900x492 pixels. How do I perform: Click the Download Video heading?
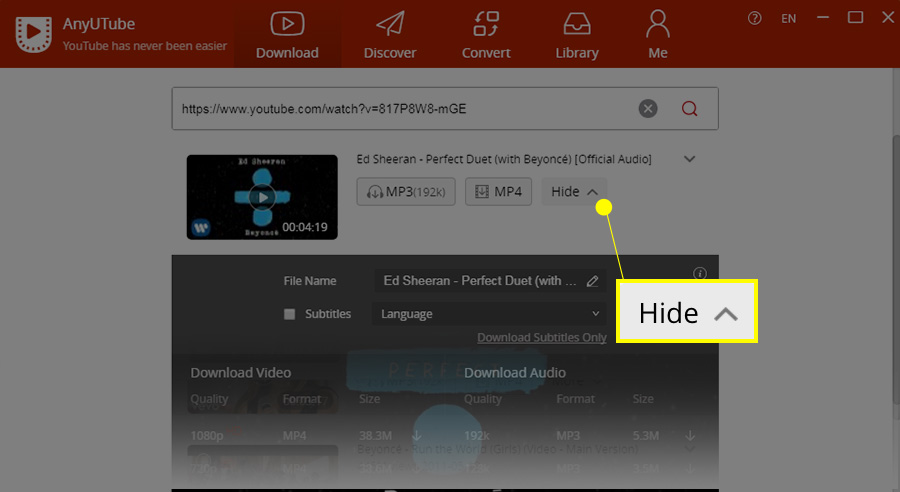pos(240,373)
